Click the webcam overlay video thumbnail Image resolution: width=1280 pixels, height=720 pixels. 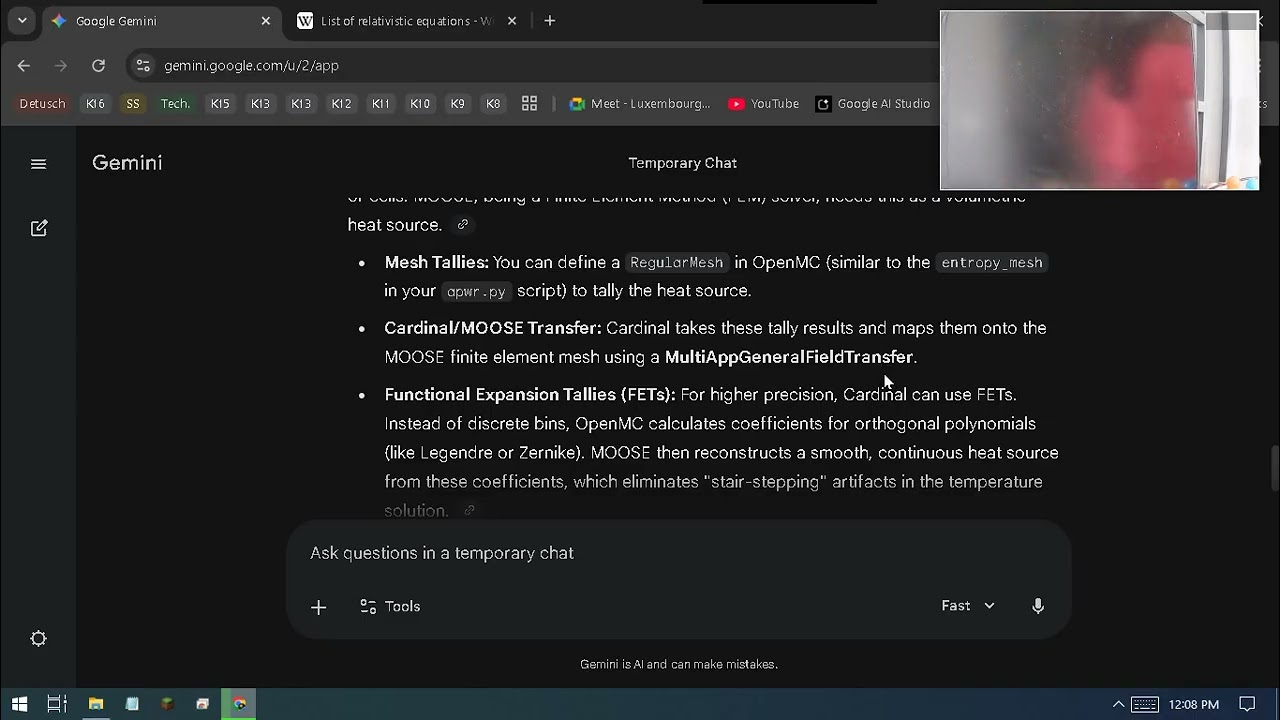(1099, 100)
